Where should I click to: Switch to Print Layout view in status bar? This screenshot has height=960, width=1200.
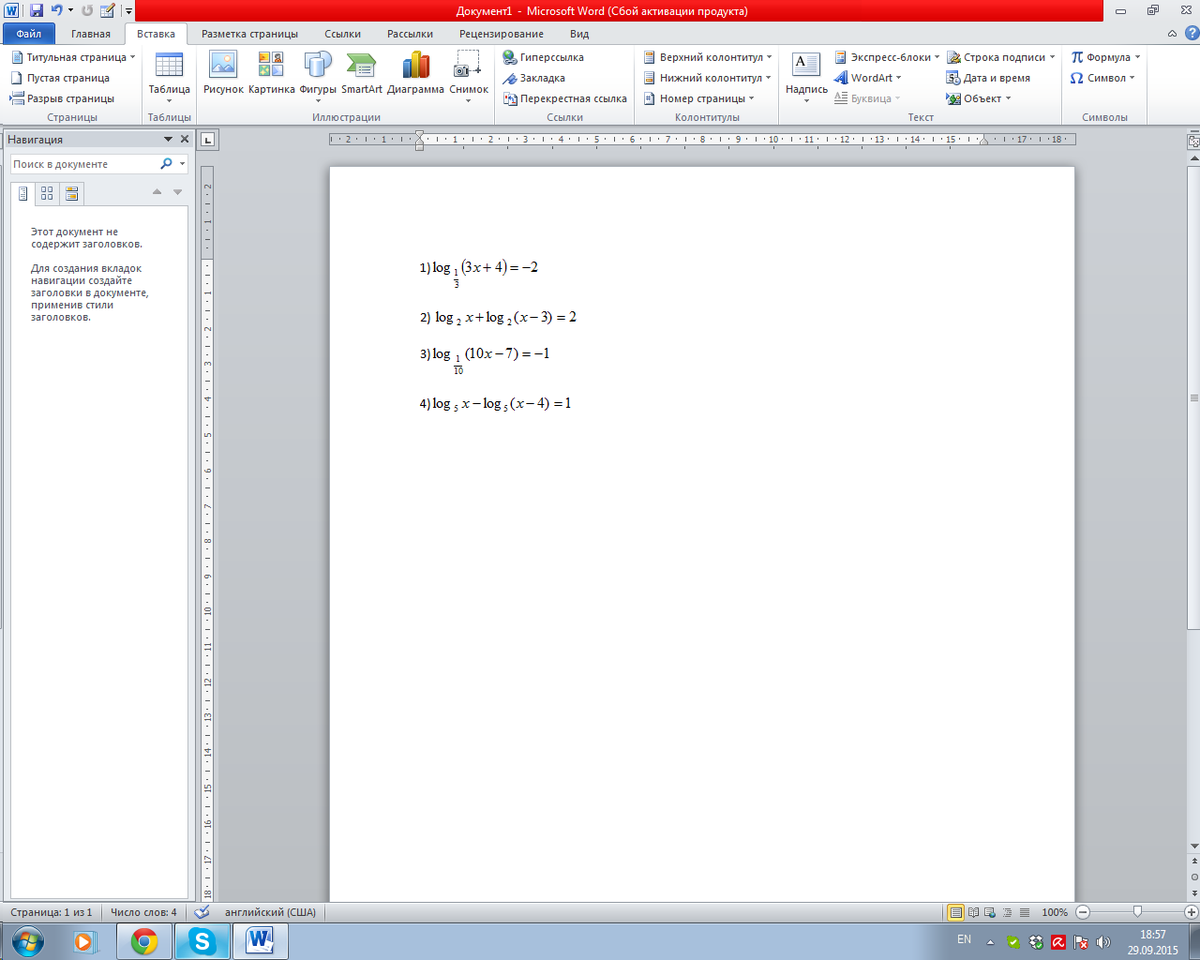click(x=956, y=912)
